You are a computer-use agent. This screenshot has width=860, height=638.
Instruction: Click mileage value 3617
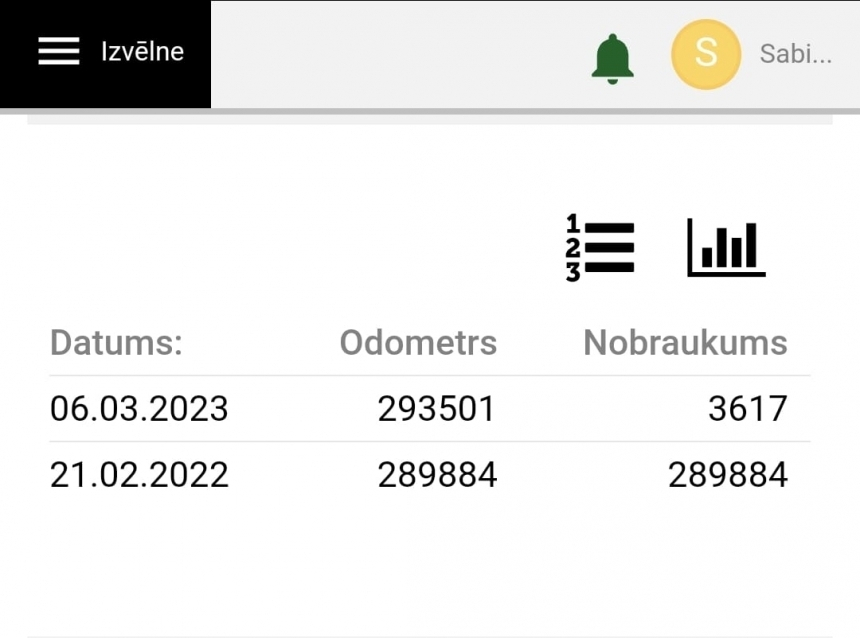click(747, 409)
